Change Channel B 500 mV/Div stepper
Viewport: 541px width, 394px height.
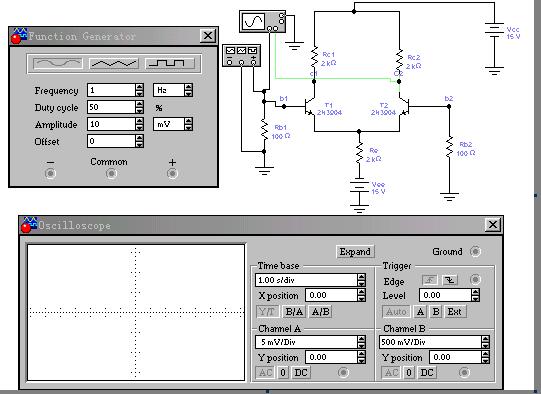pos(485,342)
